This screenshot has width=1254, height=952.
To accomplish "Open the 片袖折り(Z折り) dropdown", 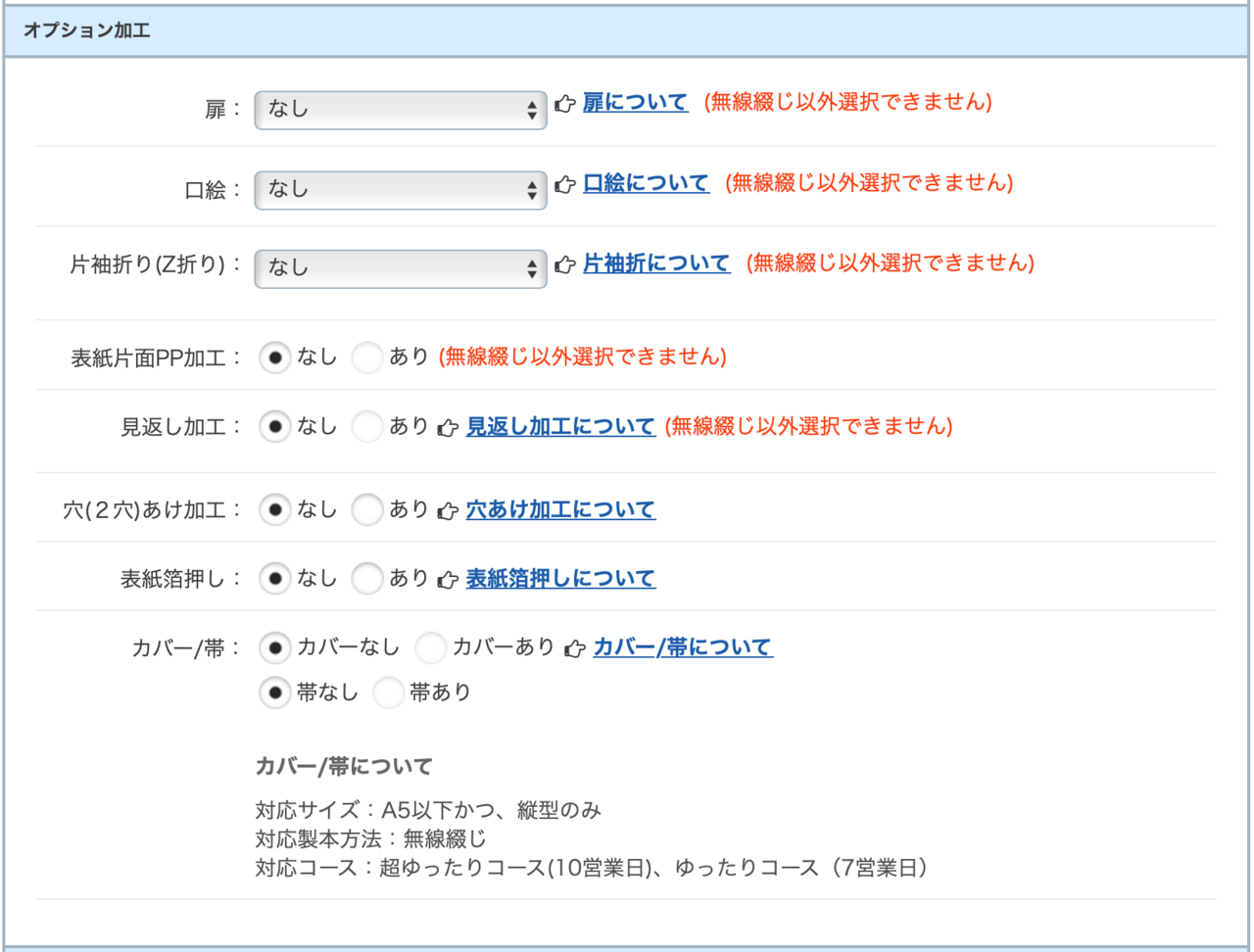I will click(x=400, y=268).
